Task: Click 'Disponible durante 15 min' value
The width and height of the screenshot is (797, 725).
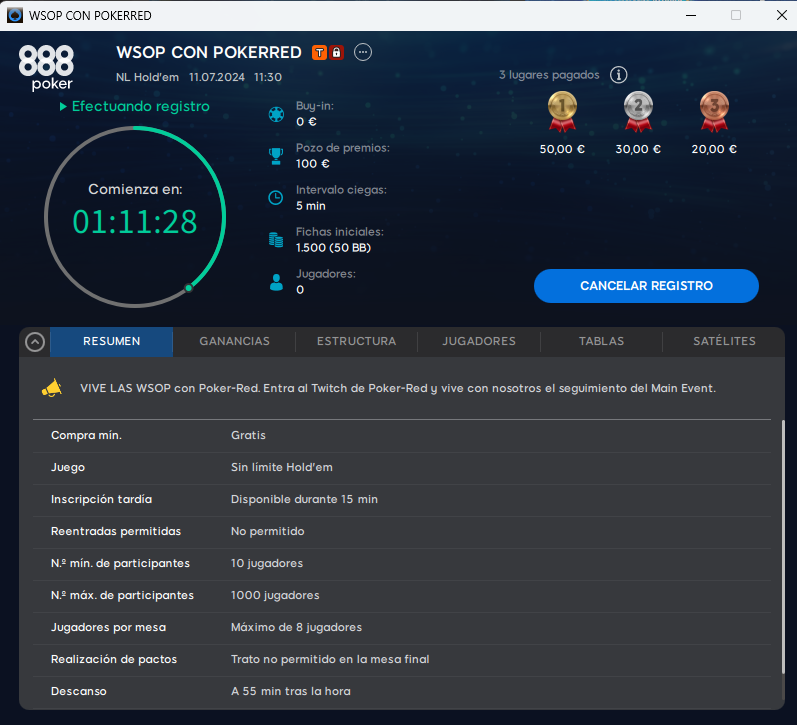Action: point(304,499)
